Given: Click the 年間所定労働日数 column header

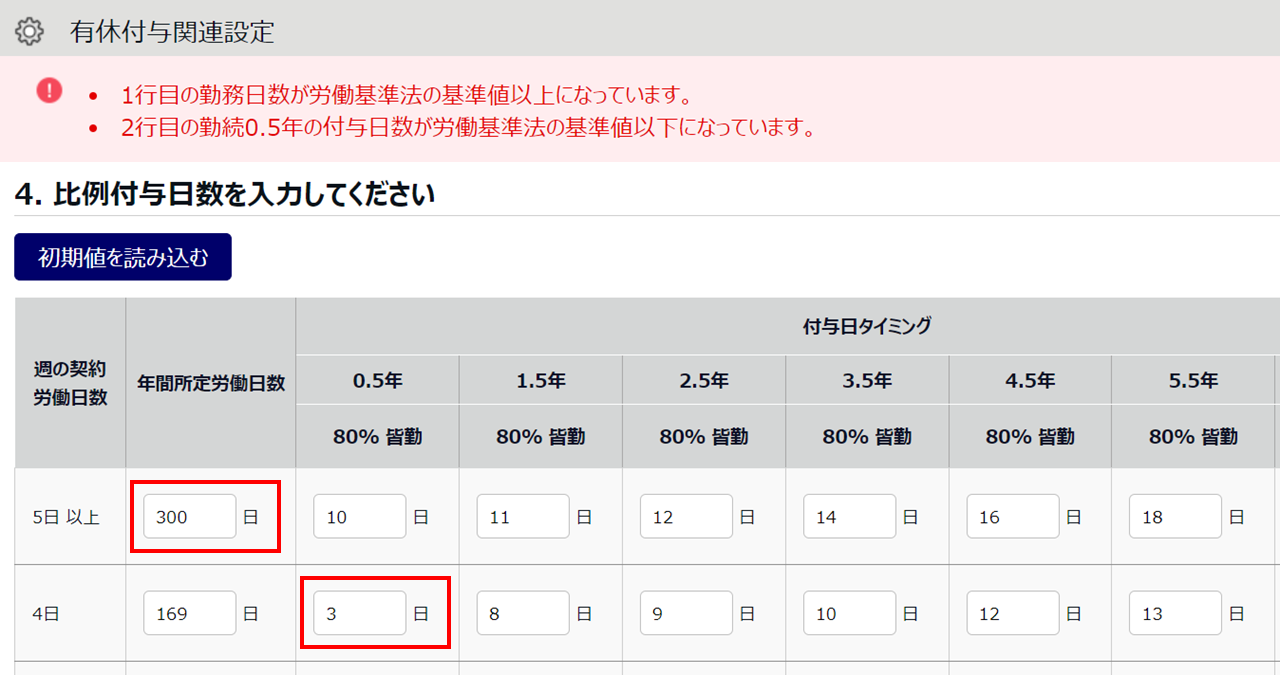Looking at the screenshot, I should [211, 383].
